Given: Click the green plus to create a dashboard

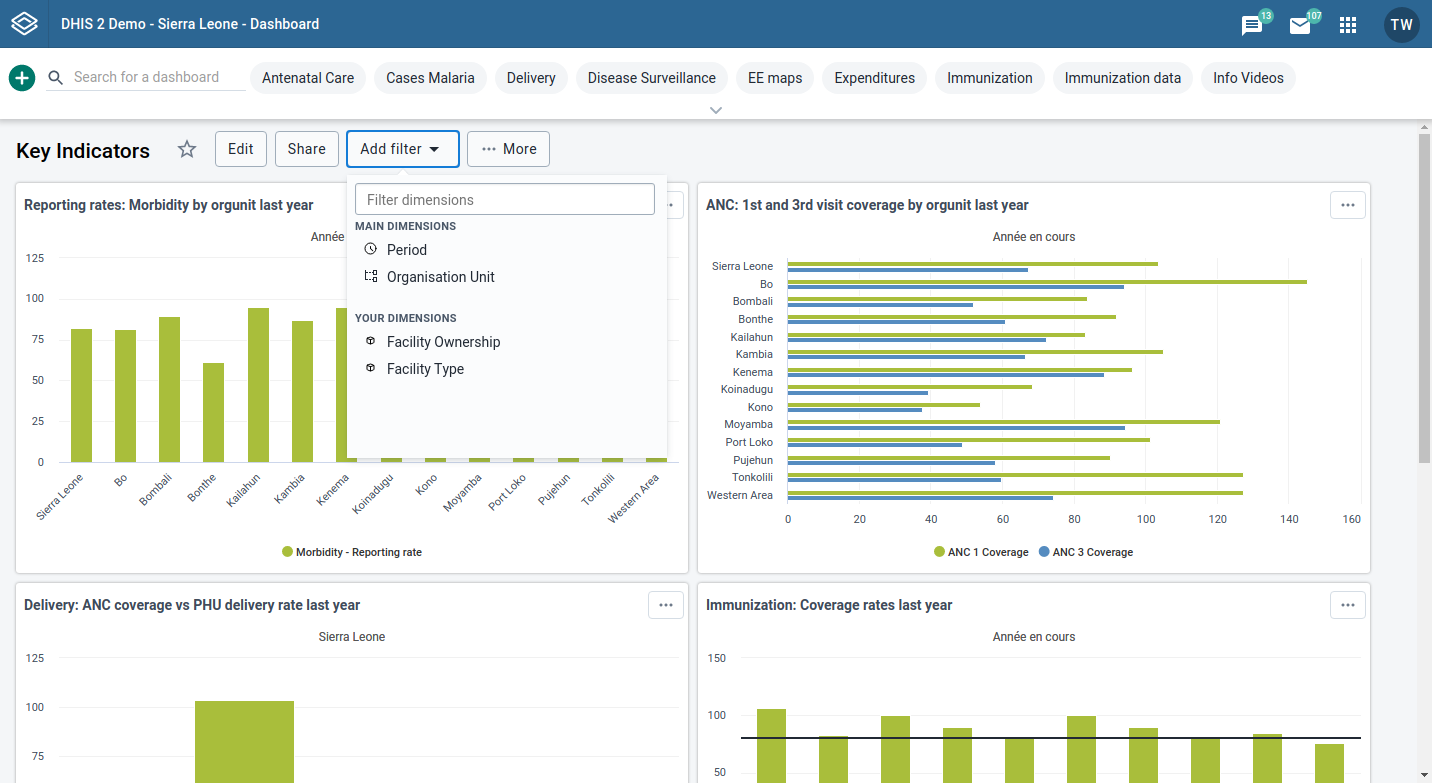Looking at the screenshot, I should pyautogui.click(x=22, y=77).
